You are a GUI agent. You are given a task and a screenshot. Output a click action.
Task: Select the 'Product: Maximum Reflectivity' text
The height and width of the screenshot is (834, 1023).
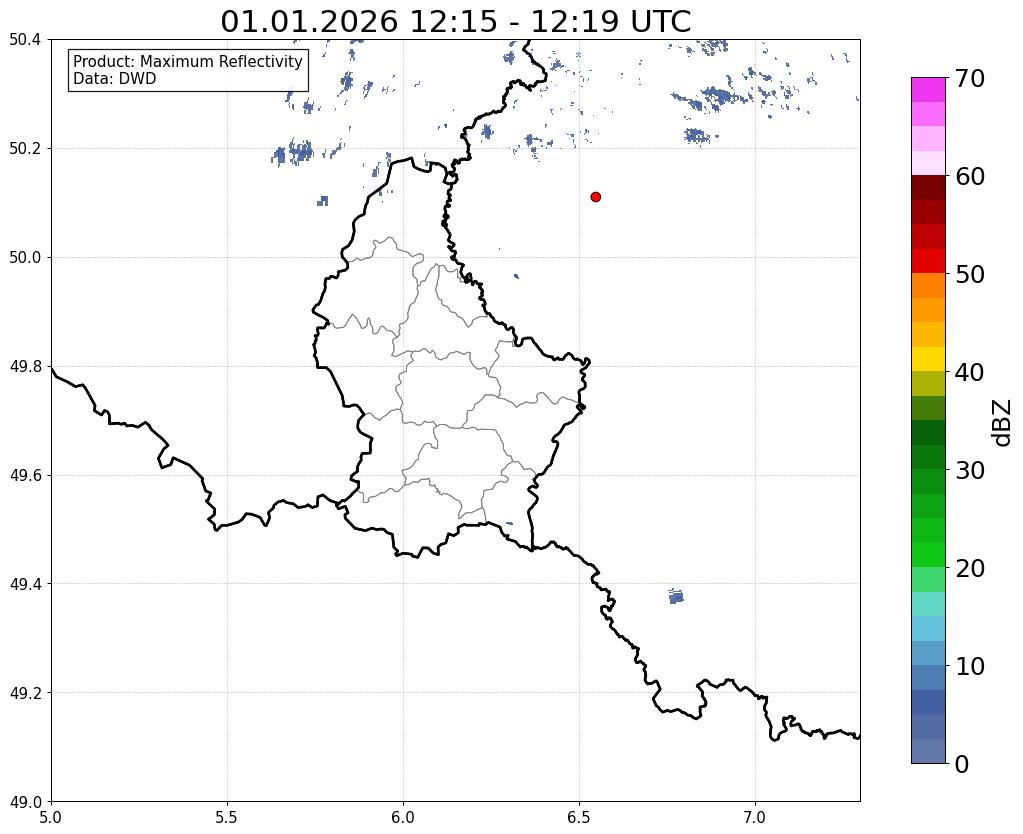188,61
